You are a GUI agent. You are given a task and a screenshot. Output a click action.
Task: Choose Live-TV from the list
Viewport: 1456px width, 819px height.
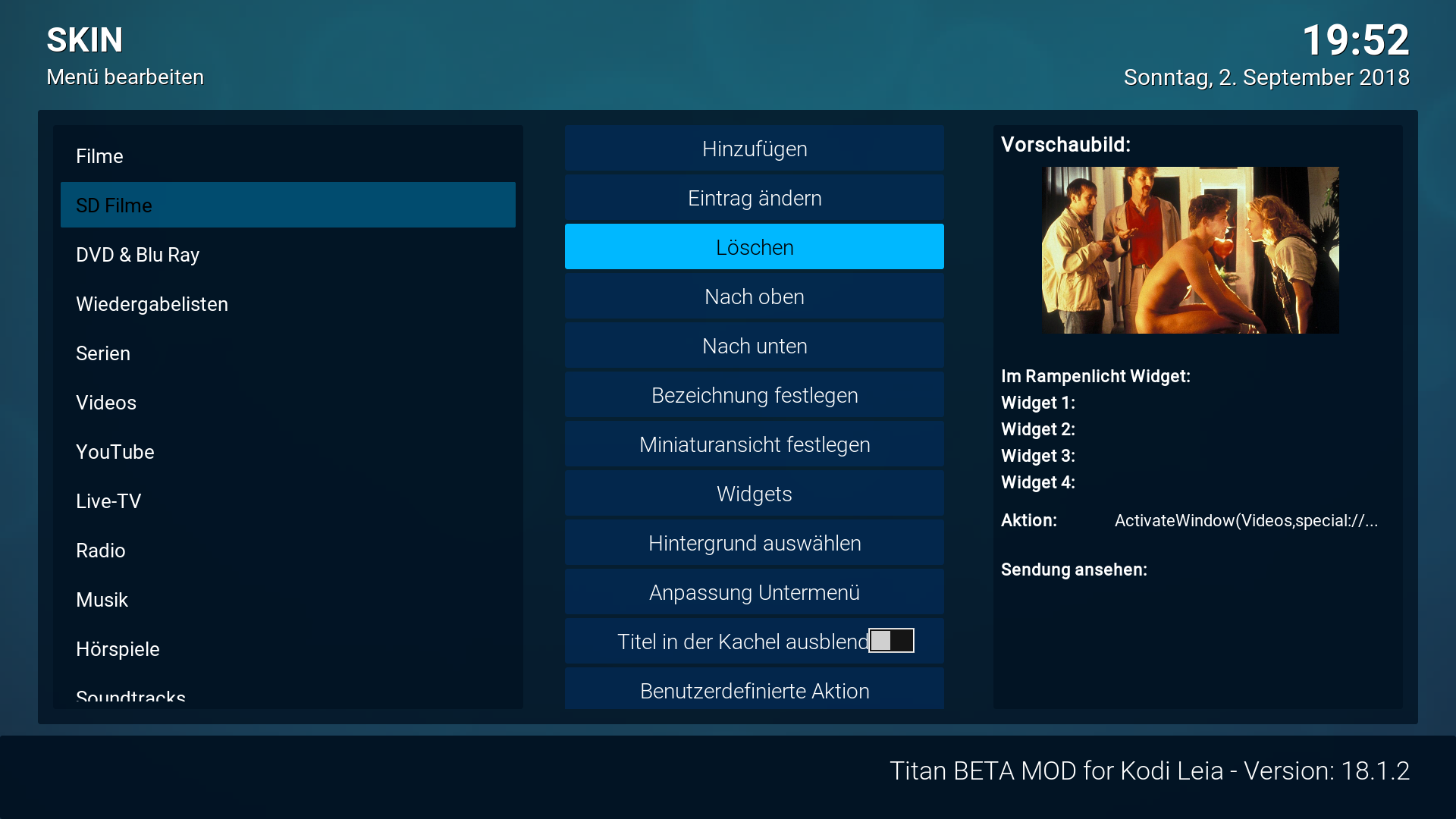(288, 500)
